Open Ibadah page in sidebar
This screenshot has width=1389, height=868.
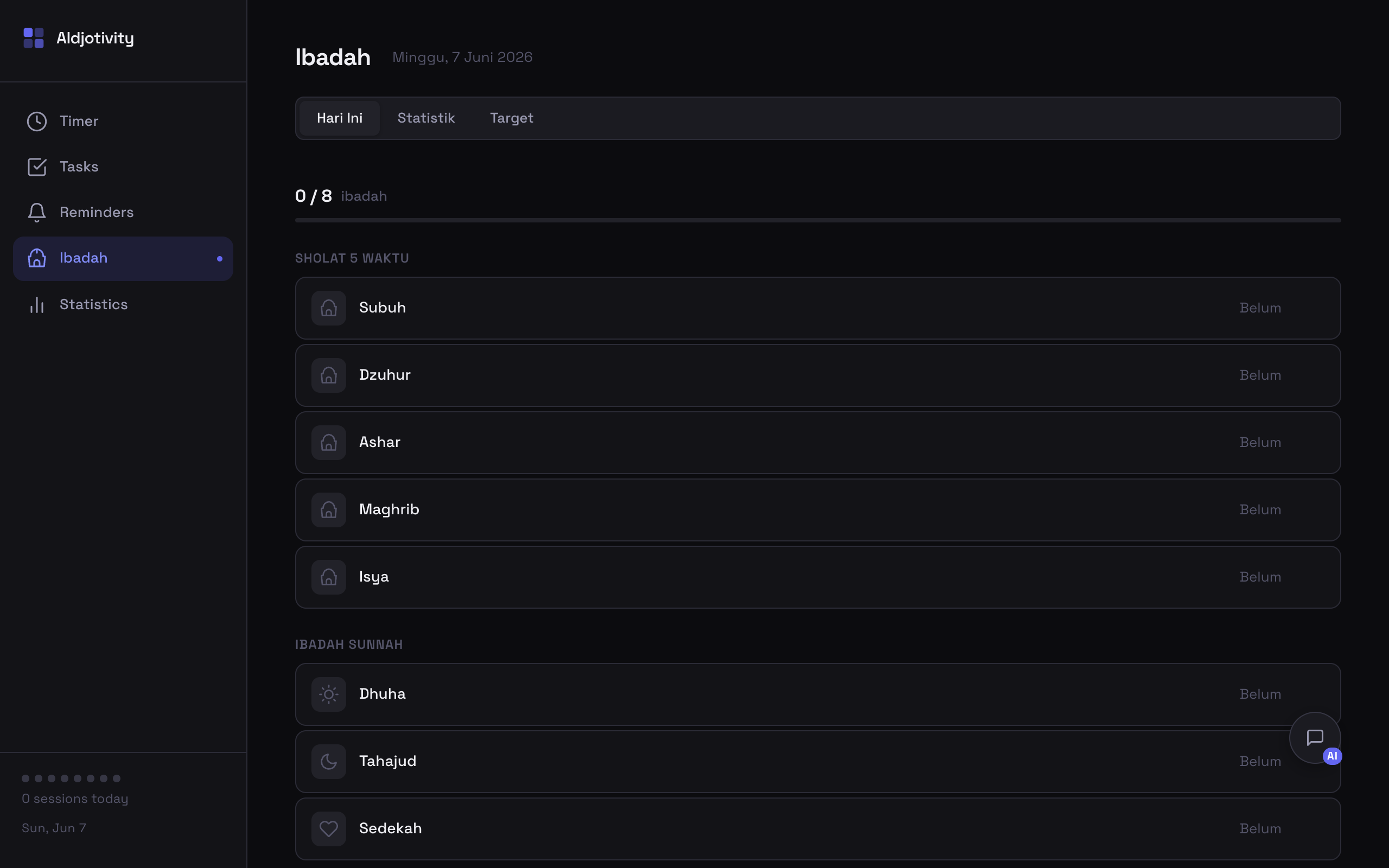click(x=123, y=258)
